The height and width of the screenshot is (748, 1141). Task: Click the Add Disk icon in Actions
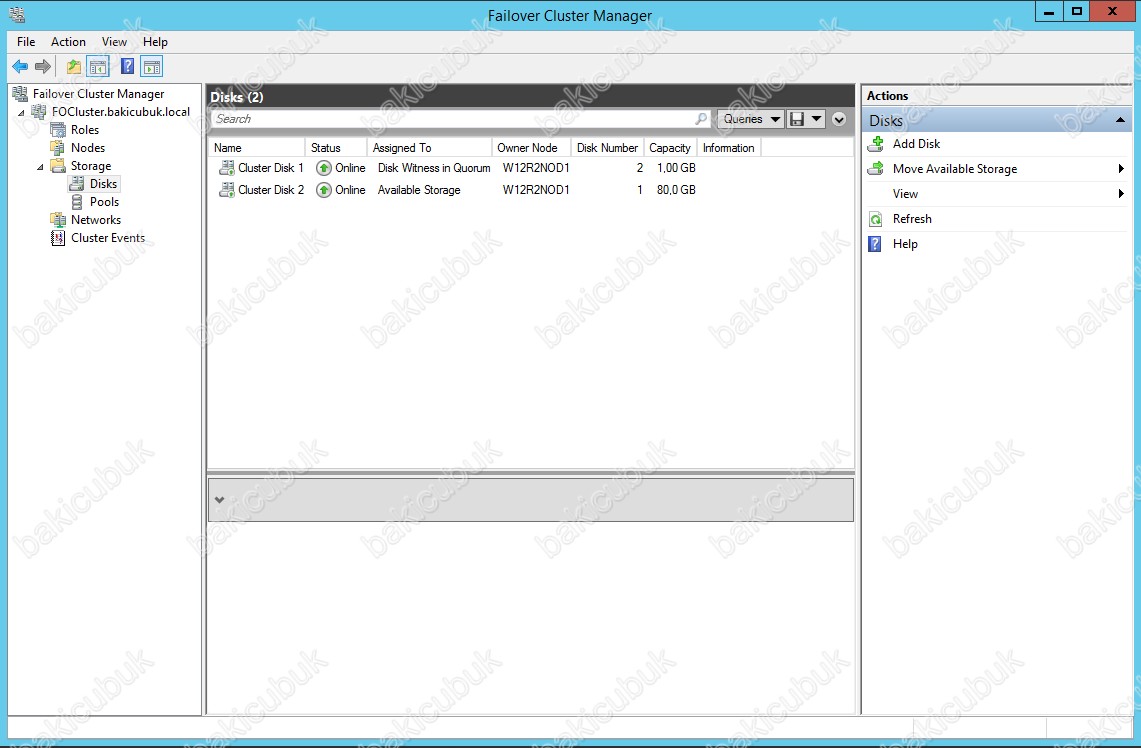[x=876, y=143]
